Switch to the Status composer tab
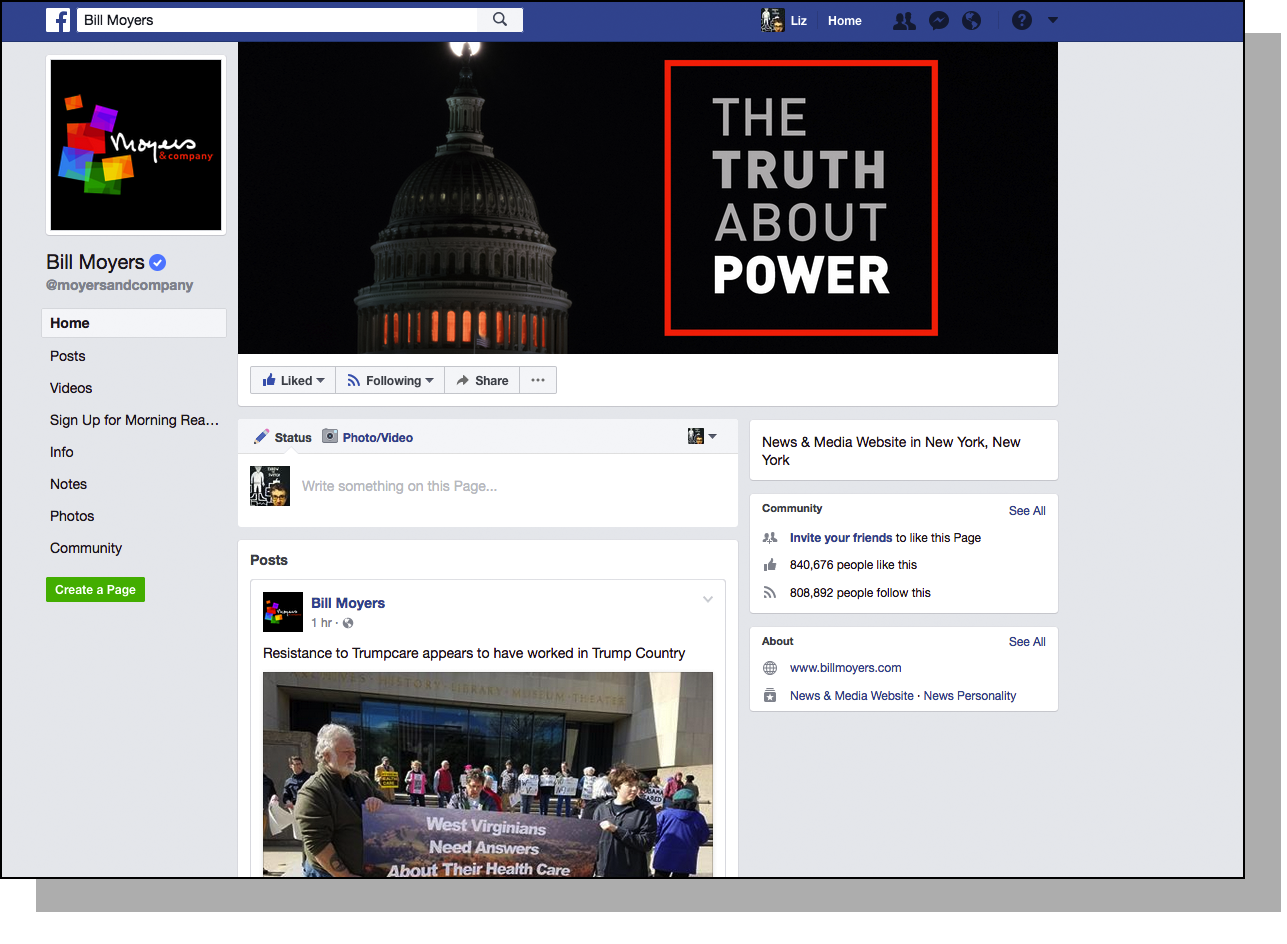 click(283, 437)
